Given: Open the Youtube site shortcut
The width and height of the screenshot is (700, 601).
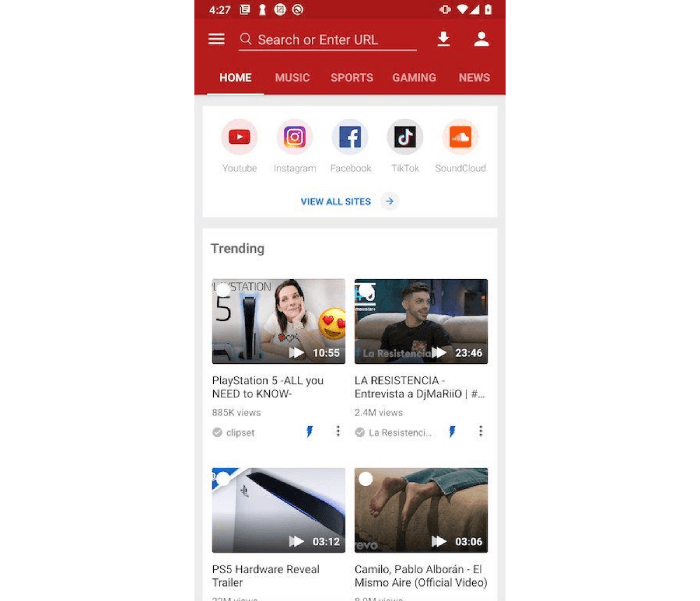Looking at the screenshot, I should (239, 146).
